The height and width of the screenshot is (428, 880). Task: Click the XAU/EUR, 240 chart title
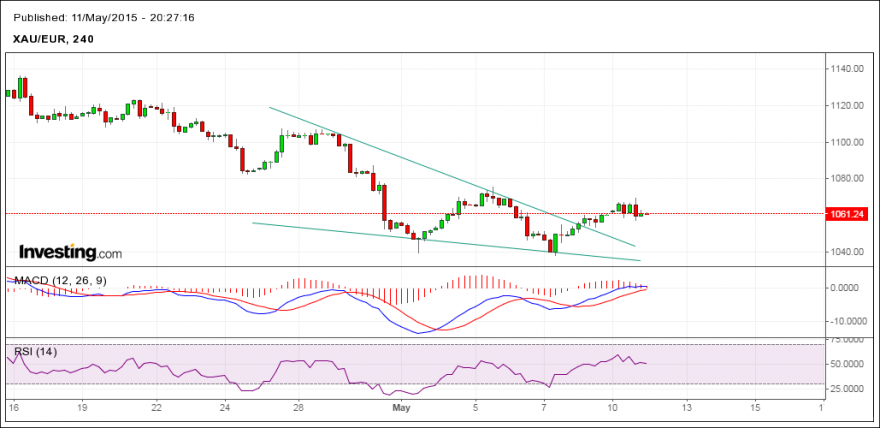[x=54, y=39]
